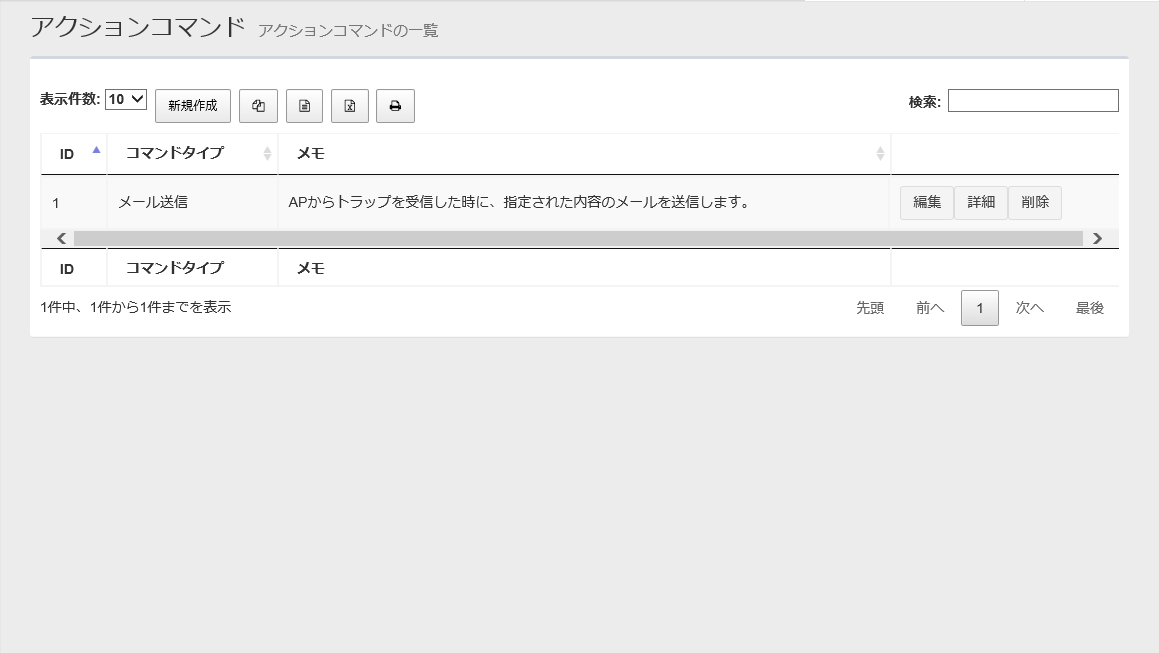Screen dimensions: 1159x653
Task: Click the コマンドタイプ column sort icon
Action: tap(268, 154)
